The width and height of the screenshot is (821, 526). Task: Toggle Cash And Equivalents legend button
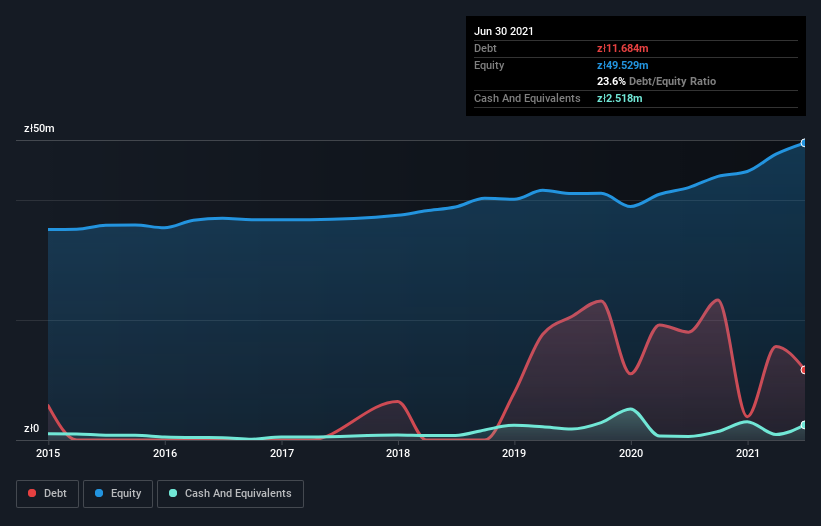point(230,494)
